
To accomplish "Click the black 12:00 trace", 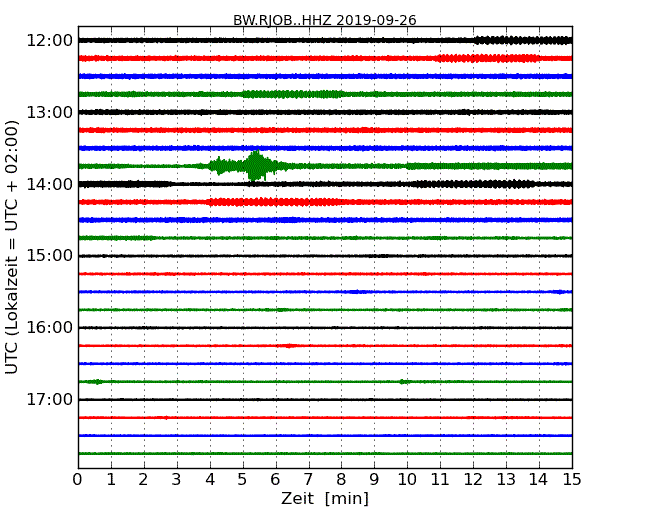I will point(325,40).
